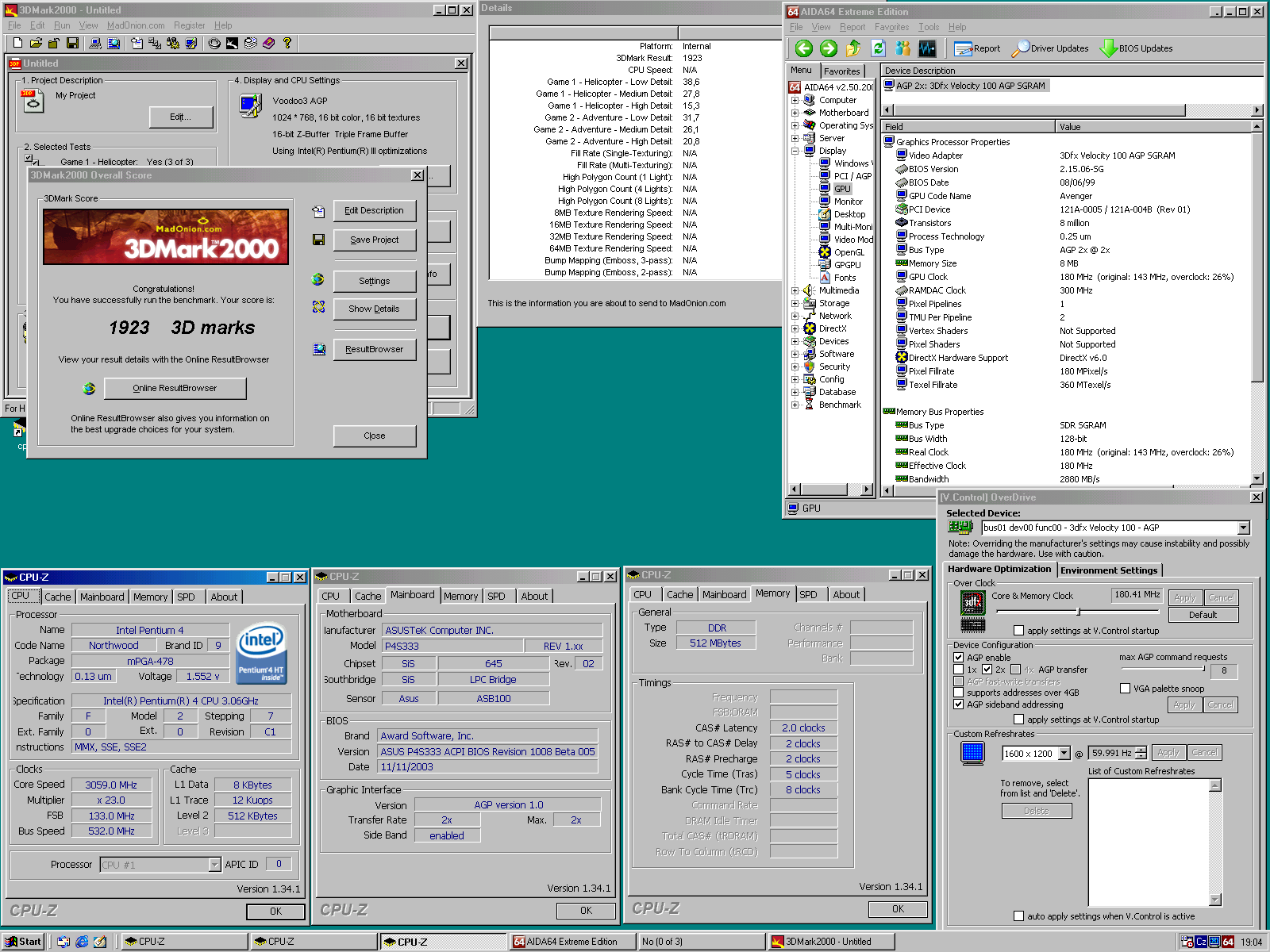Click the black helicopter demo icon in 3DMark2000 toolbar
Image resolution: width=1270 pixels, height=952 pixels.
click(x=233, y=43)
